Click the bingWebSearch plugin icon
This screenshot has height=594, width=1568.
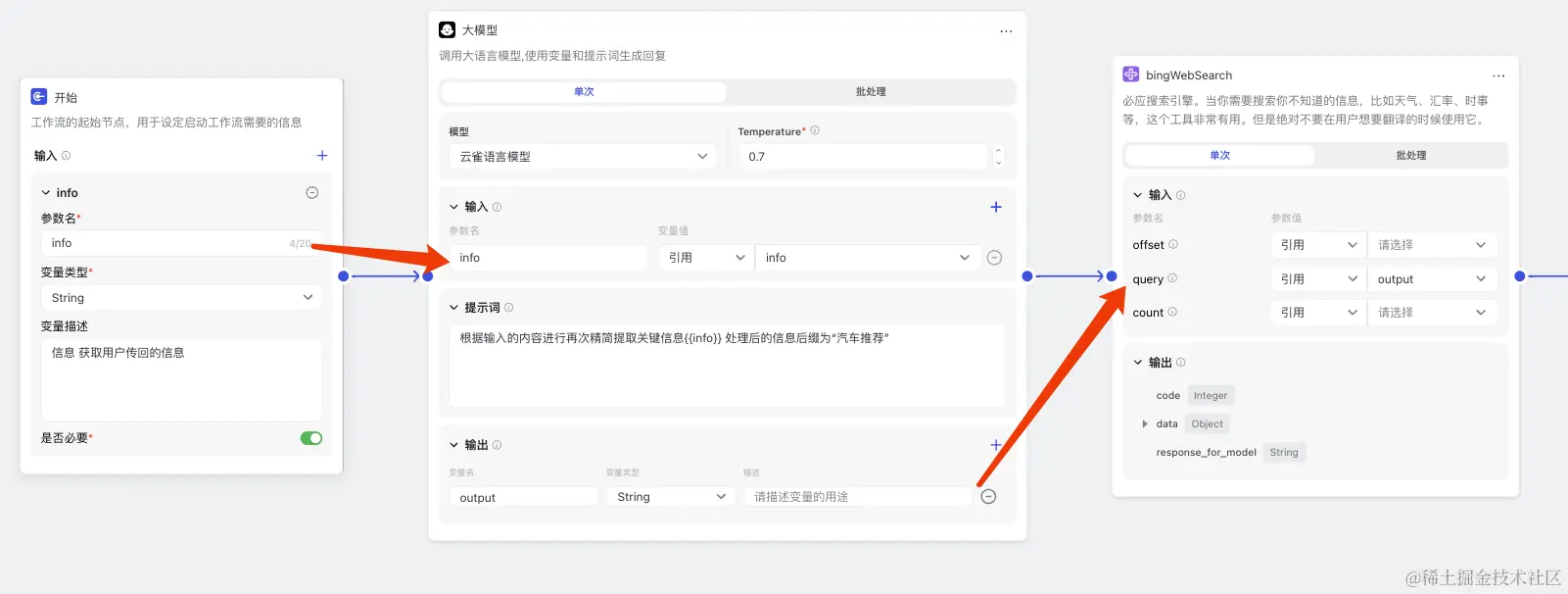coord(1131,74)
